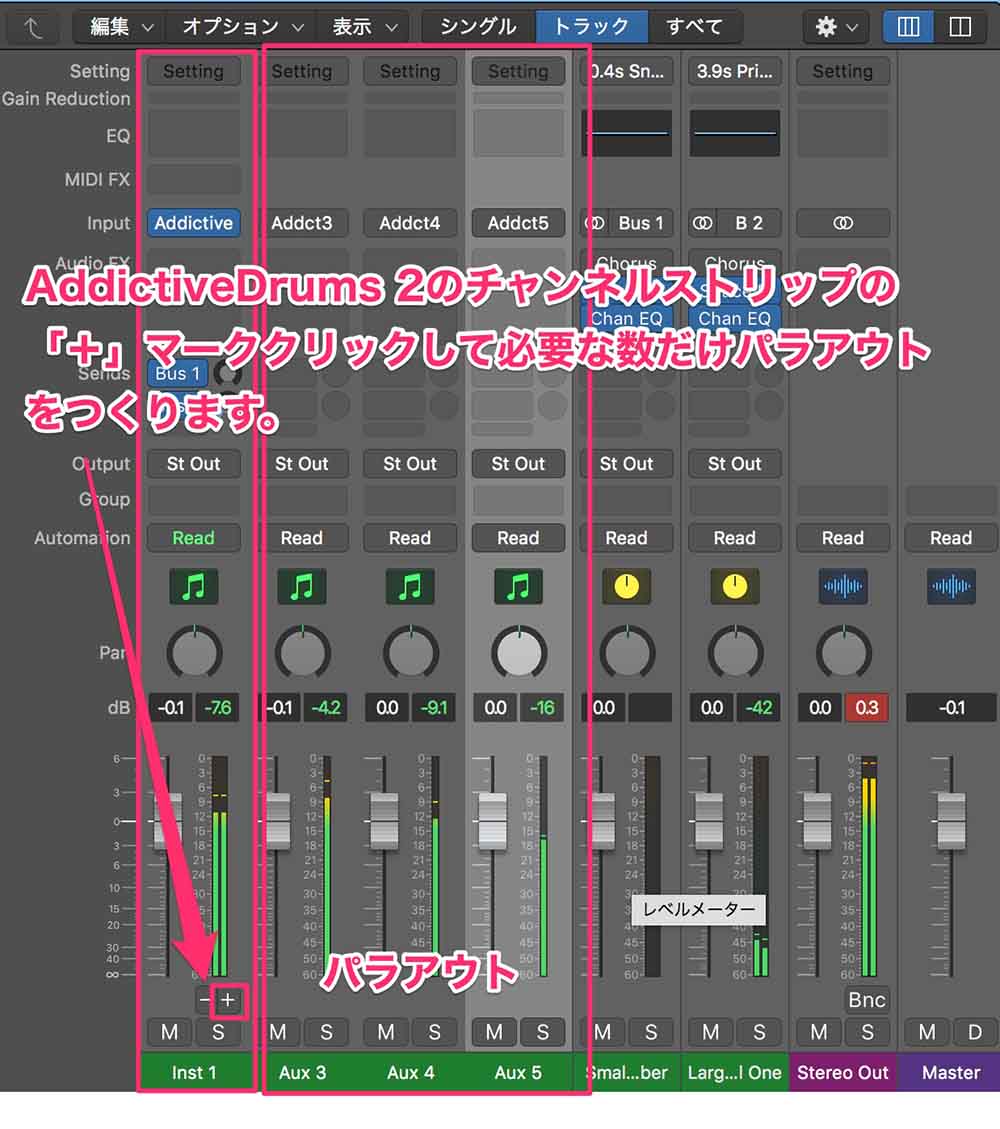The image size is (1000, 1129).
Task: Click the Master waveform icon
Action: tap(951, 587)
